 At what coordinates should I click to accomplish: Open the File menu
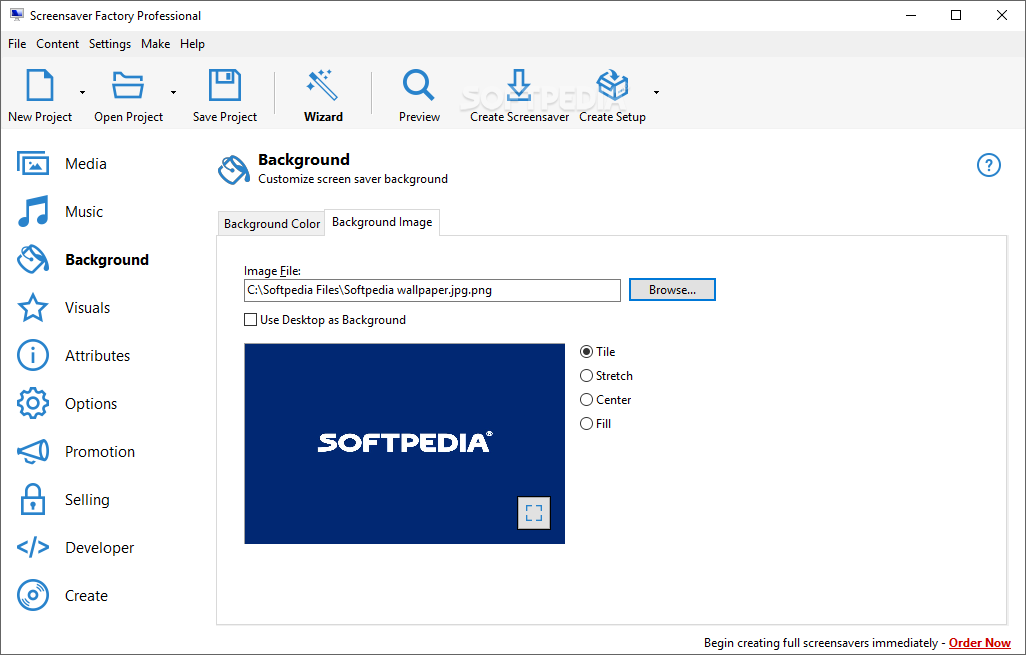pyautogui.click(x=17, y=44)
